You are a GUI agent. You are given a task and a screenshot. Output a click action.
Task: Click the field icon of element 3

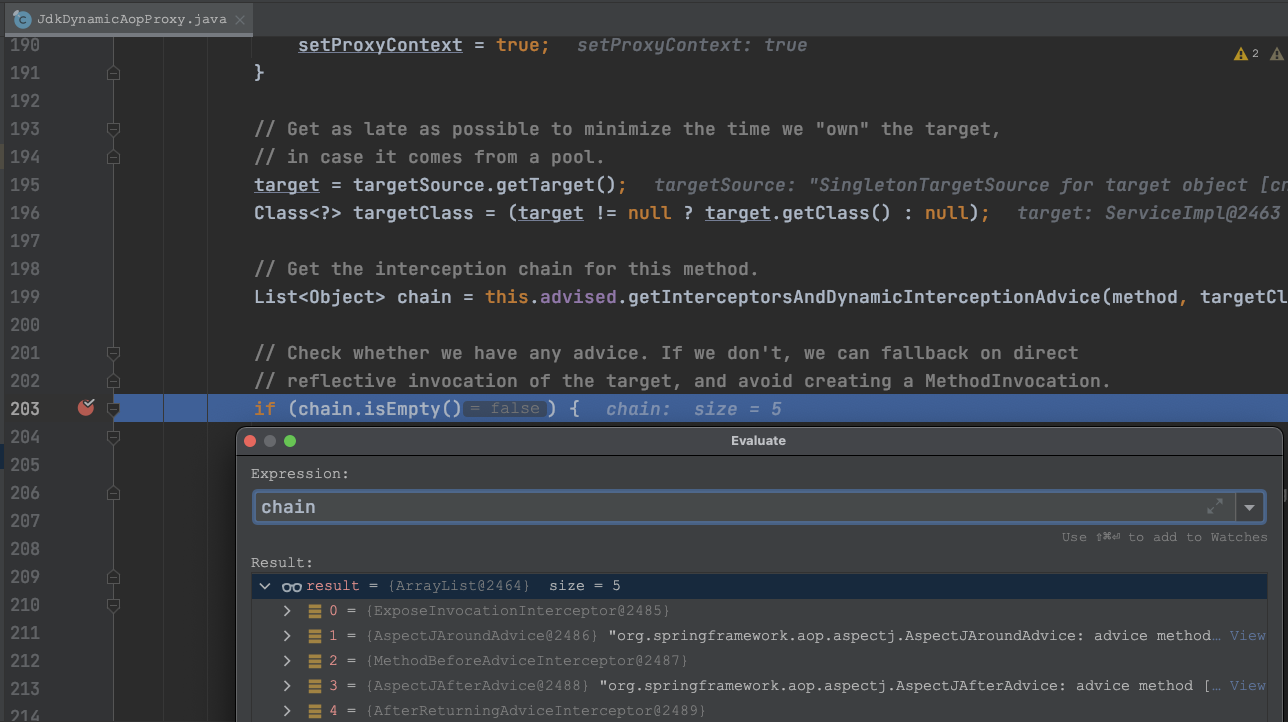[314, 686]
